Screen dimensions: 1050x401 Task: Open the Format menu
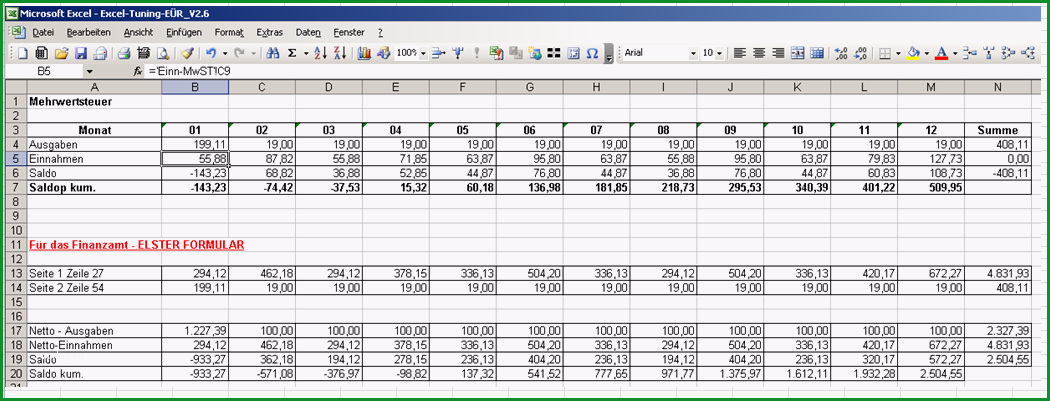pyautogui.click(x=229, y=32)
